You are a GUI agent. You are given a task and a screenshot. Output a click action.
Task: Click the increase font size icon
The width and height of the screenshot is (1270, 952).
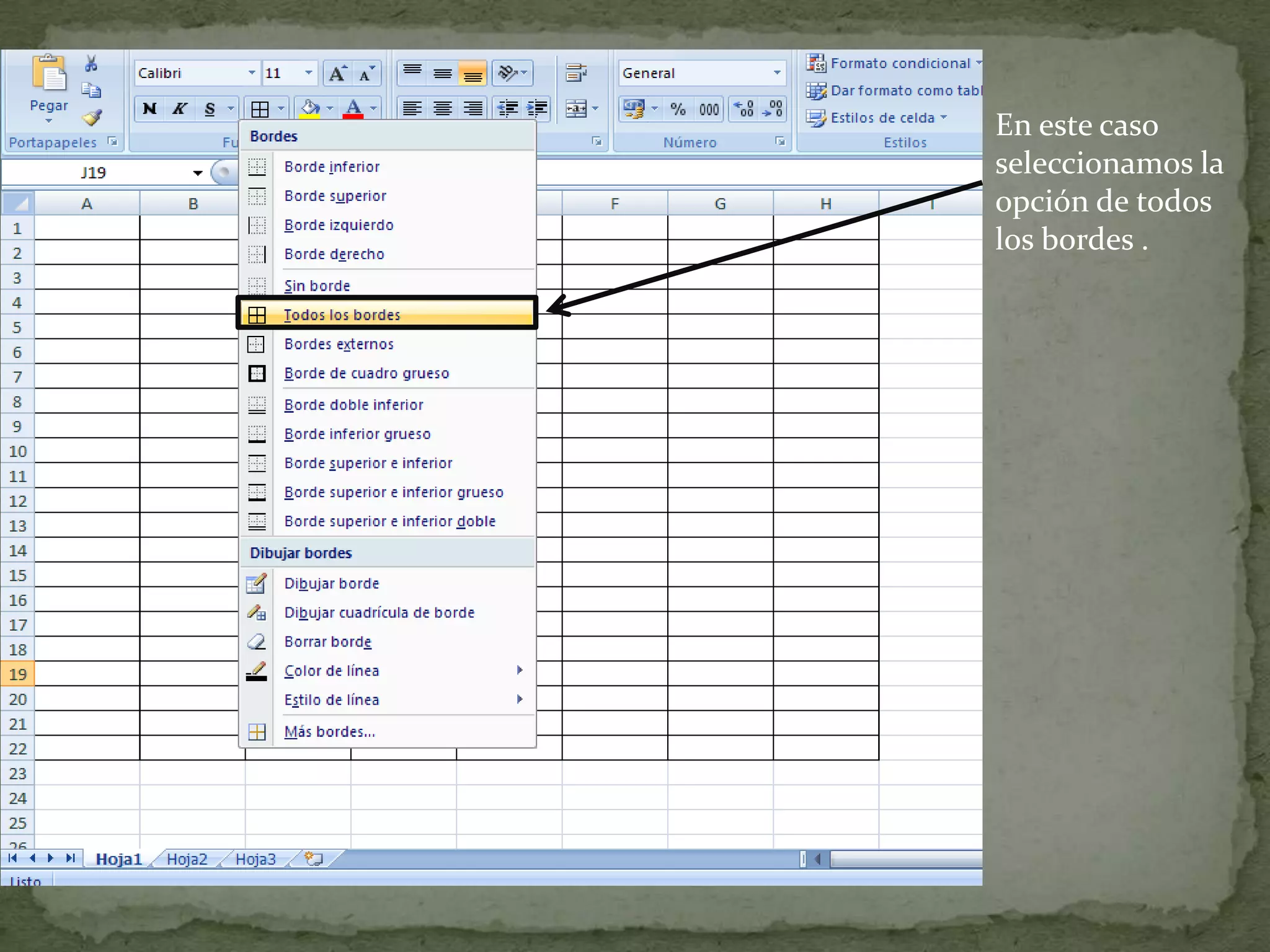click(x=337, y=74)
